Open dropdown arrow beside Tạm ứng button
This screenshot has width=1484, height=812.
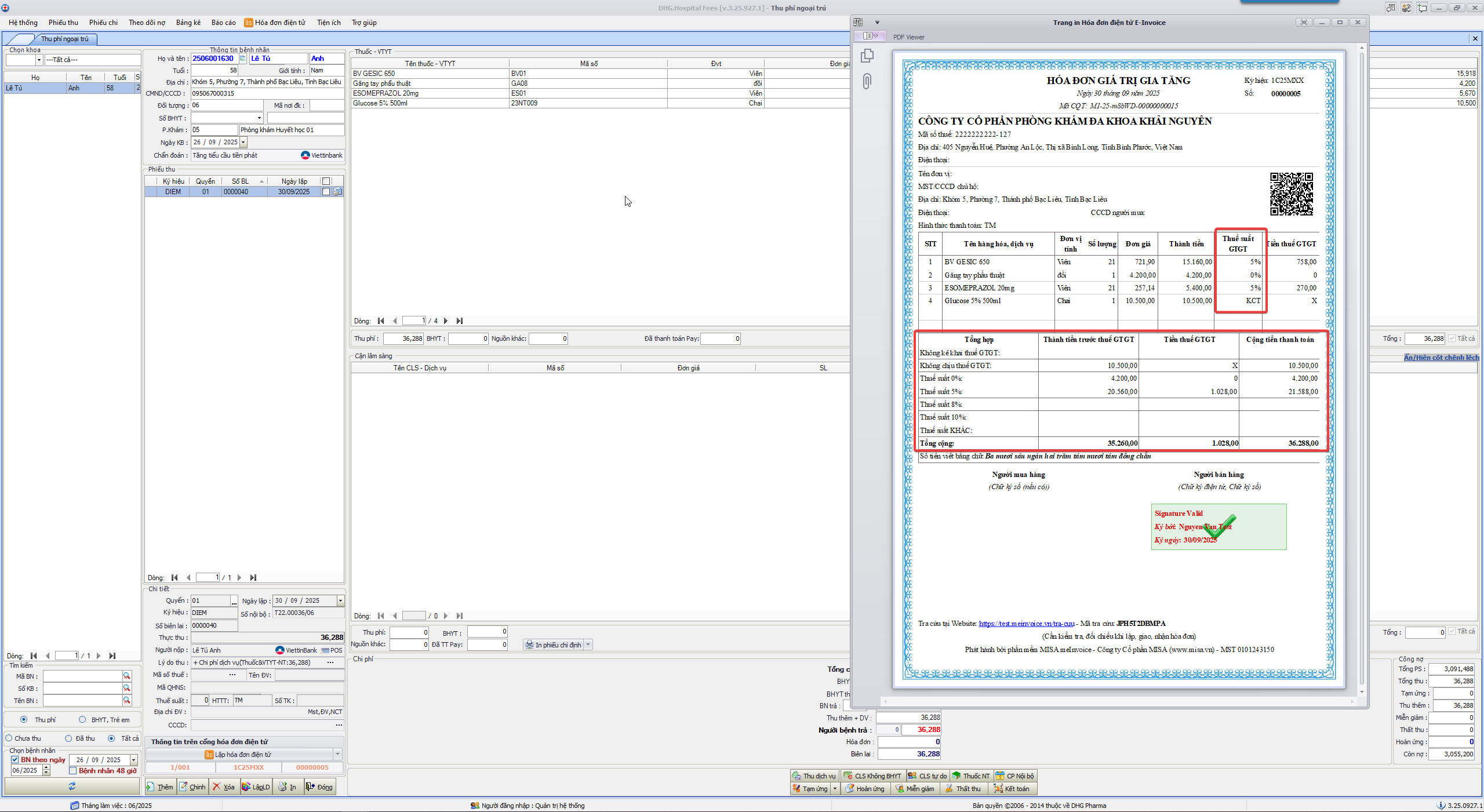pos(835,788)
